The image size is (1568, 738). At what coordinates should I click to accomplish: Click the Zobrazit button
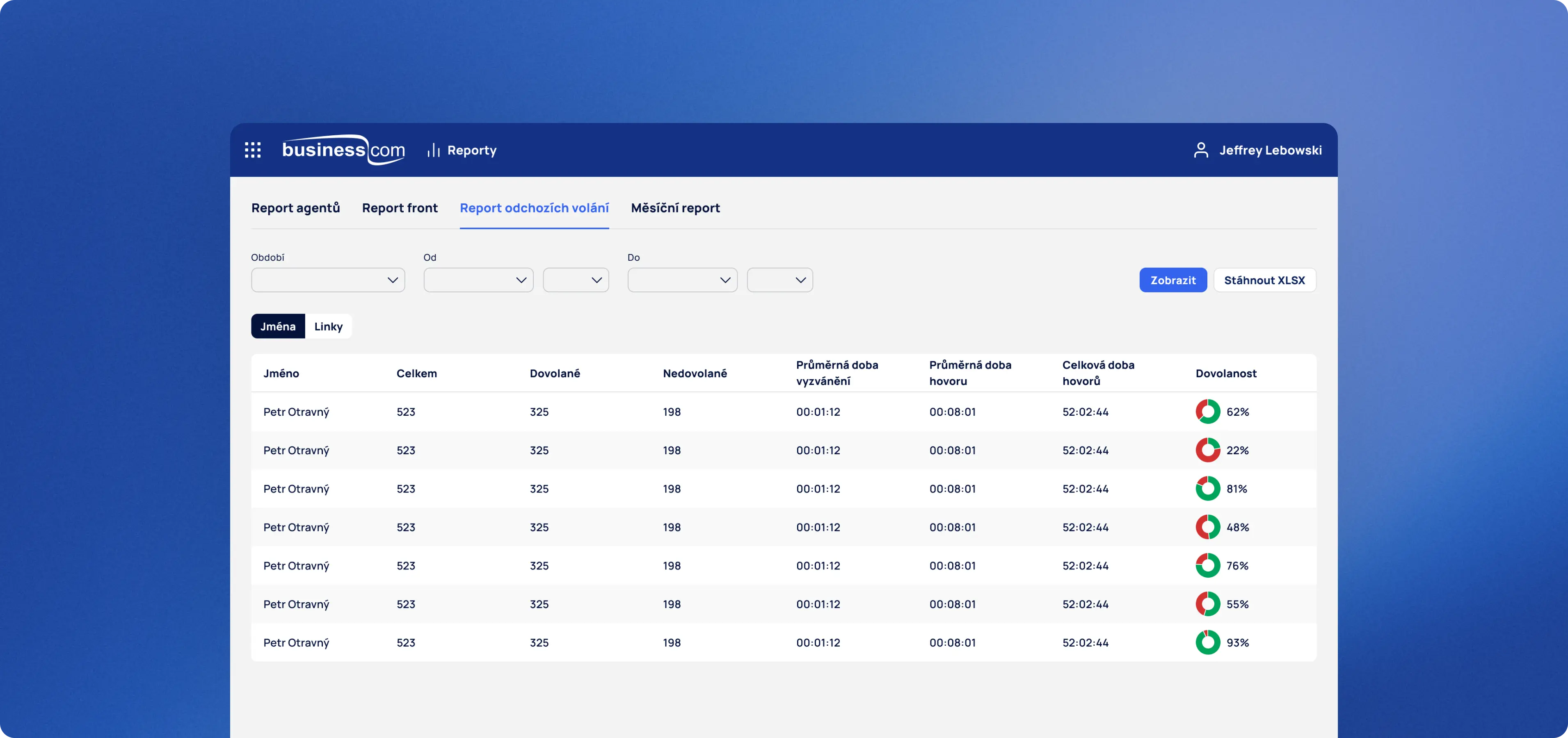[1173, 280]
